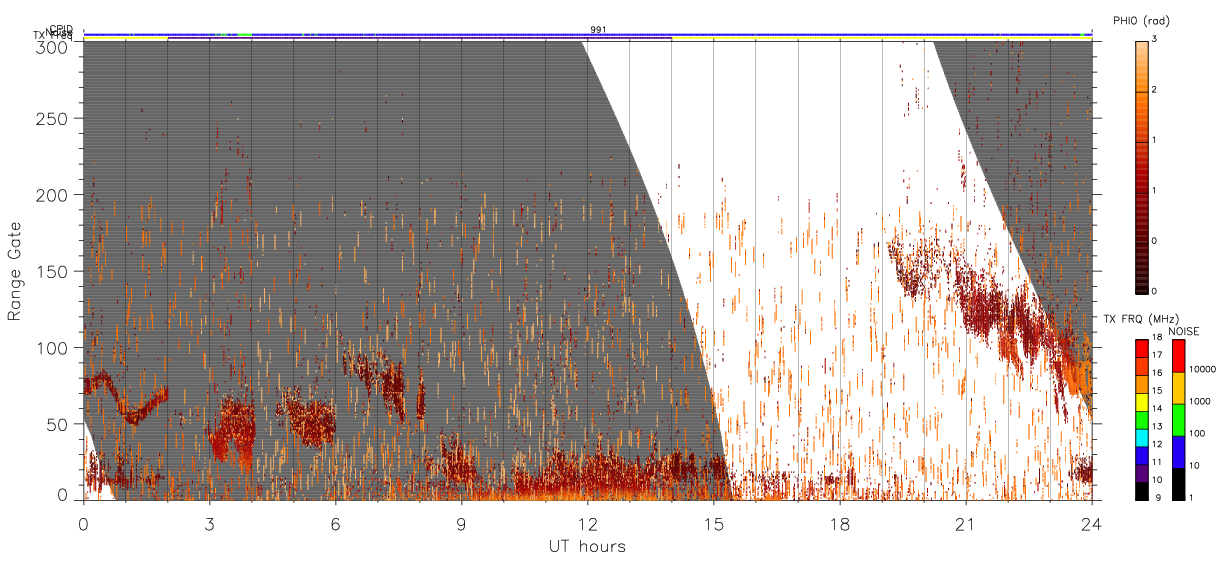Click the '10' label in NOISE legend
This screenshot has width=1228, height=567.
[1194, 465]
